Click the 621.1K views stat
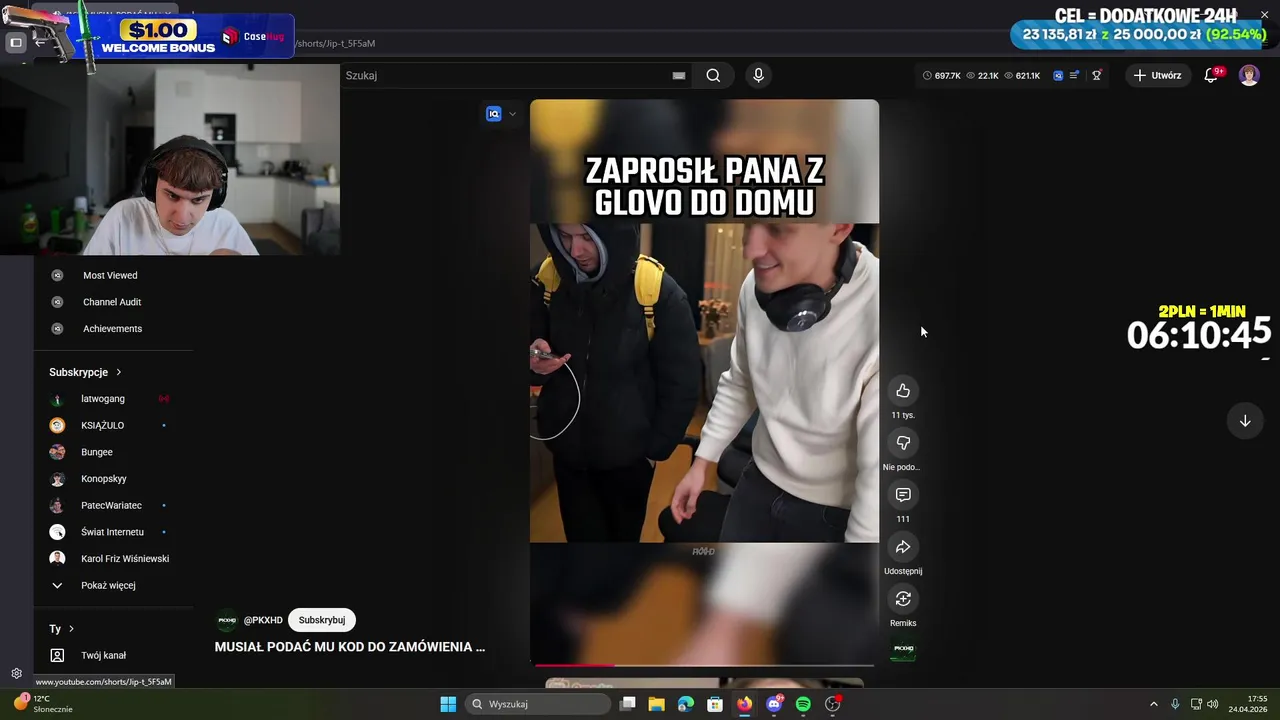 (1022, 75)
